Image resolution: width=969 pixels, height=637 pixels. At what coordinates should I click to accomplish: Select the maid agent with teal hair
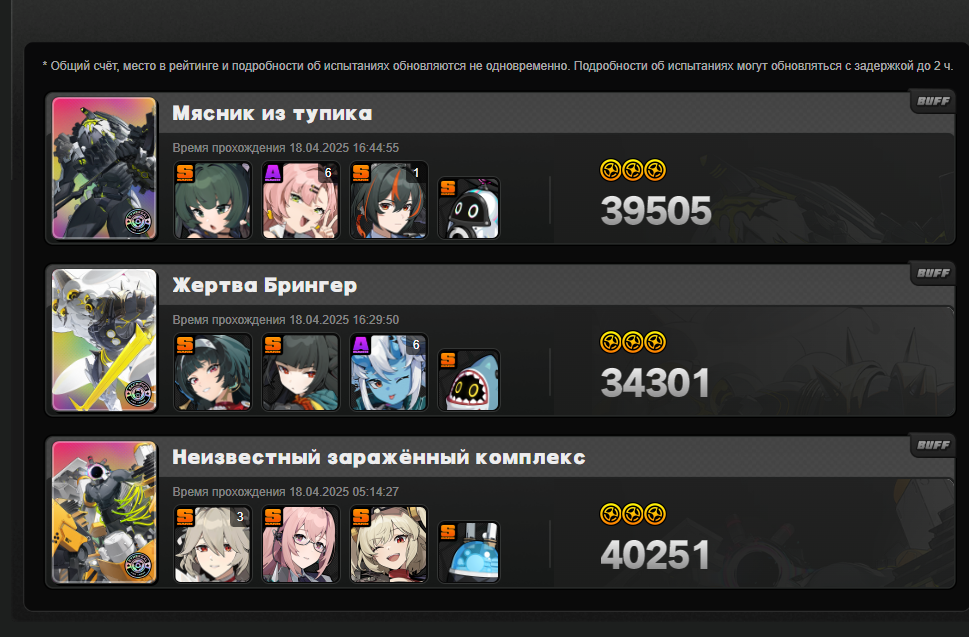click(213, 372)
